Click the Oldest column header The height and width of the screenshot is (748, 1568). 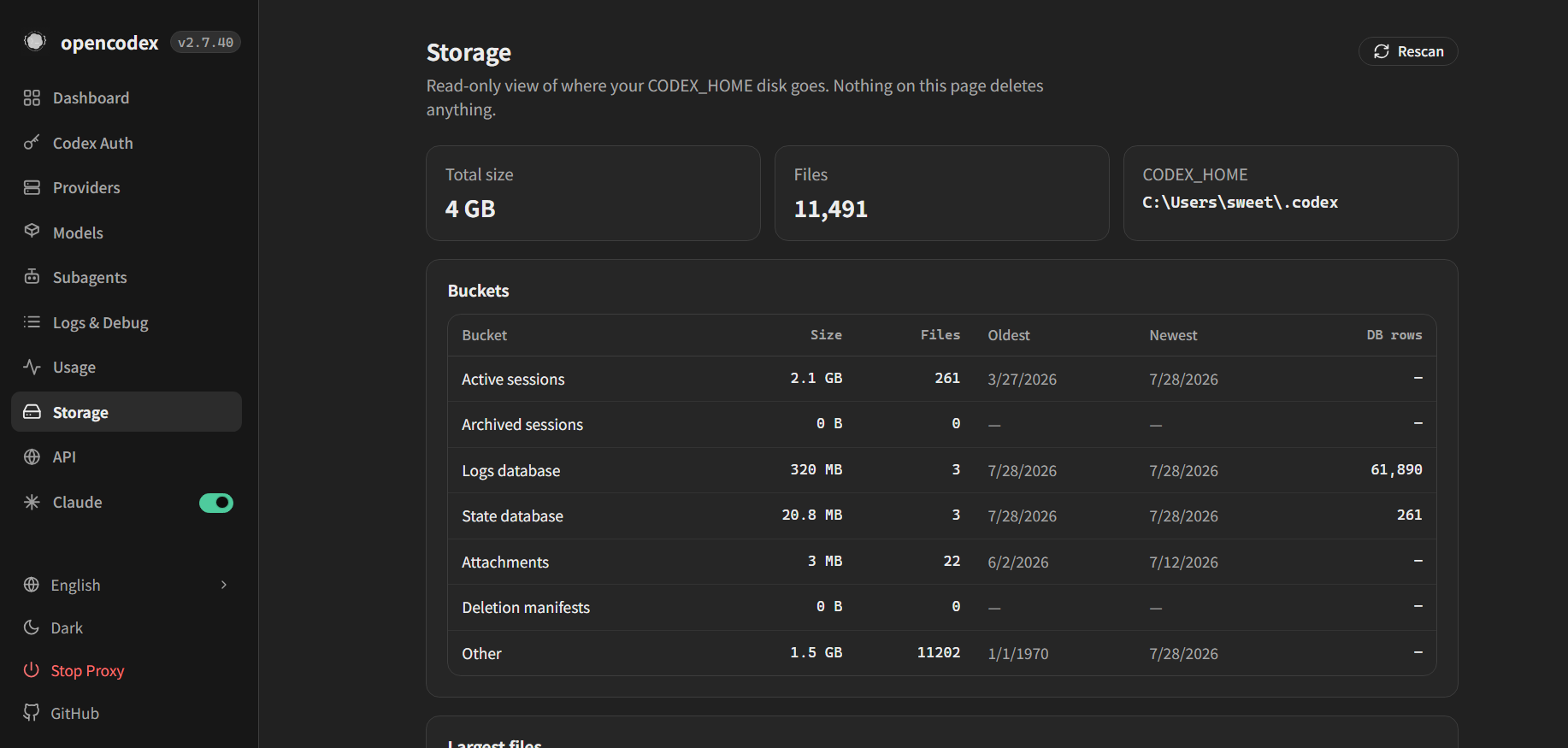(x=1009, y=335)
